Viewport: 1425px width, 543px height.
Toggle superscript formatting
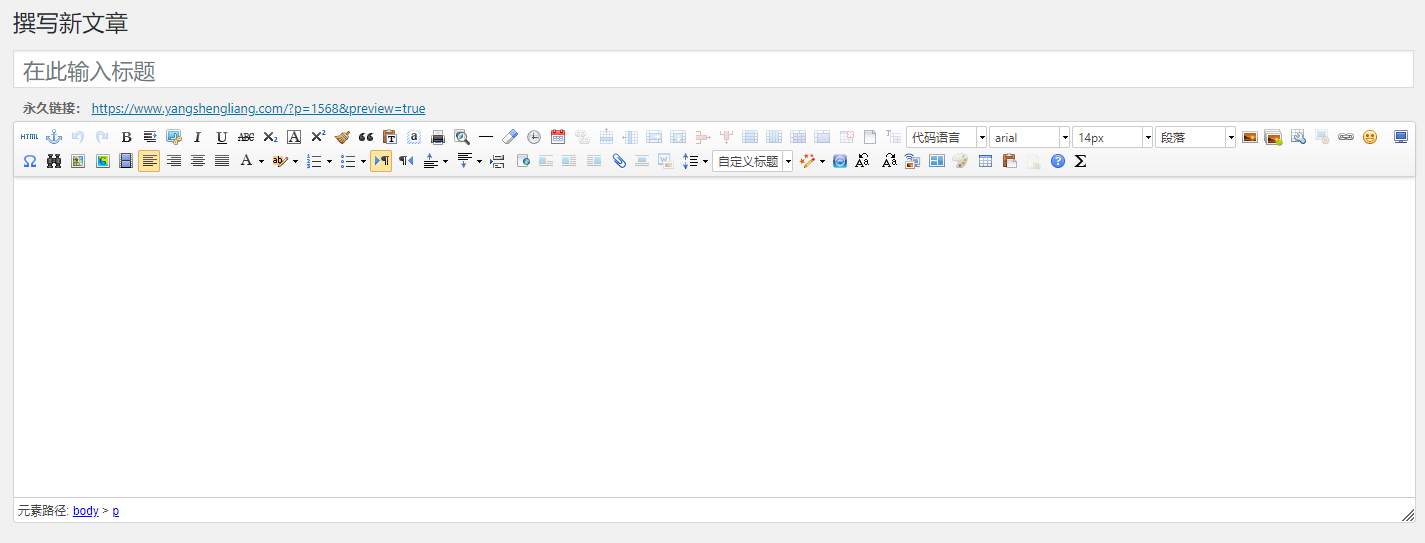tap(318, 137)
